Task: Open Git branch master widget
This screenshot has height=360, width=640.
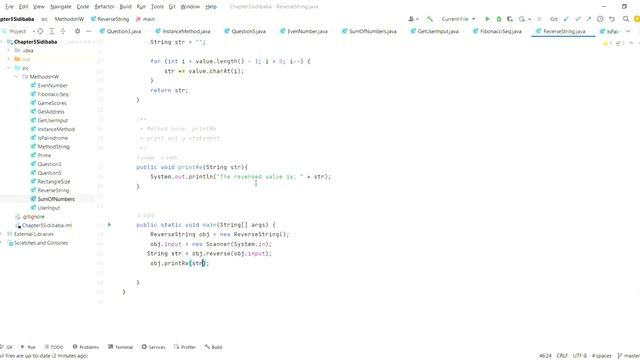Action: point(629,356)
